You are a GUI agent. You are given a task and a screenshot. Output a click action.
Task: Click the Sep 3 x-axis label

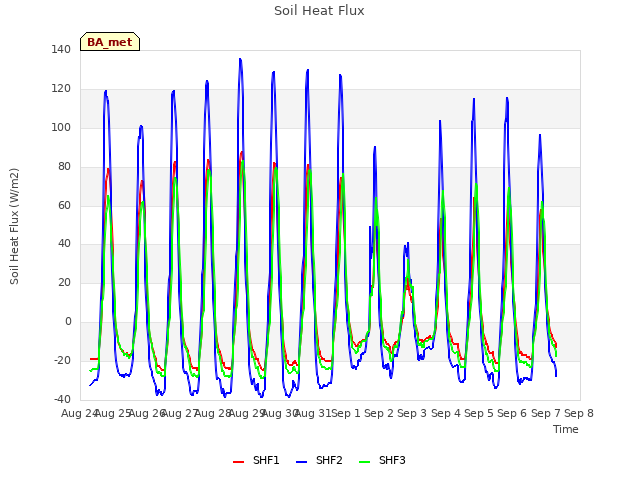coord(412,413)
